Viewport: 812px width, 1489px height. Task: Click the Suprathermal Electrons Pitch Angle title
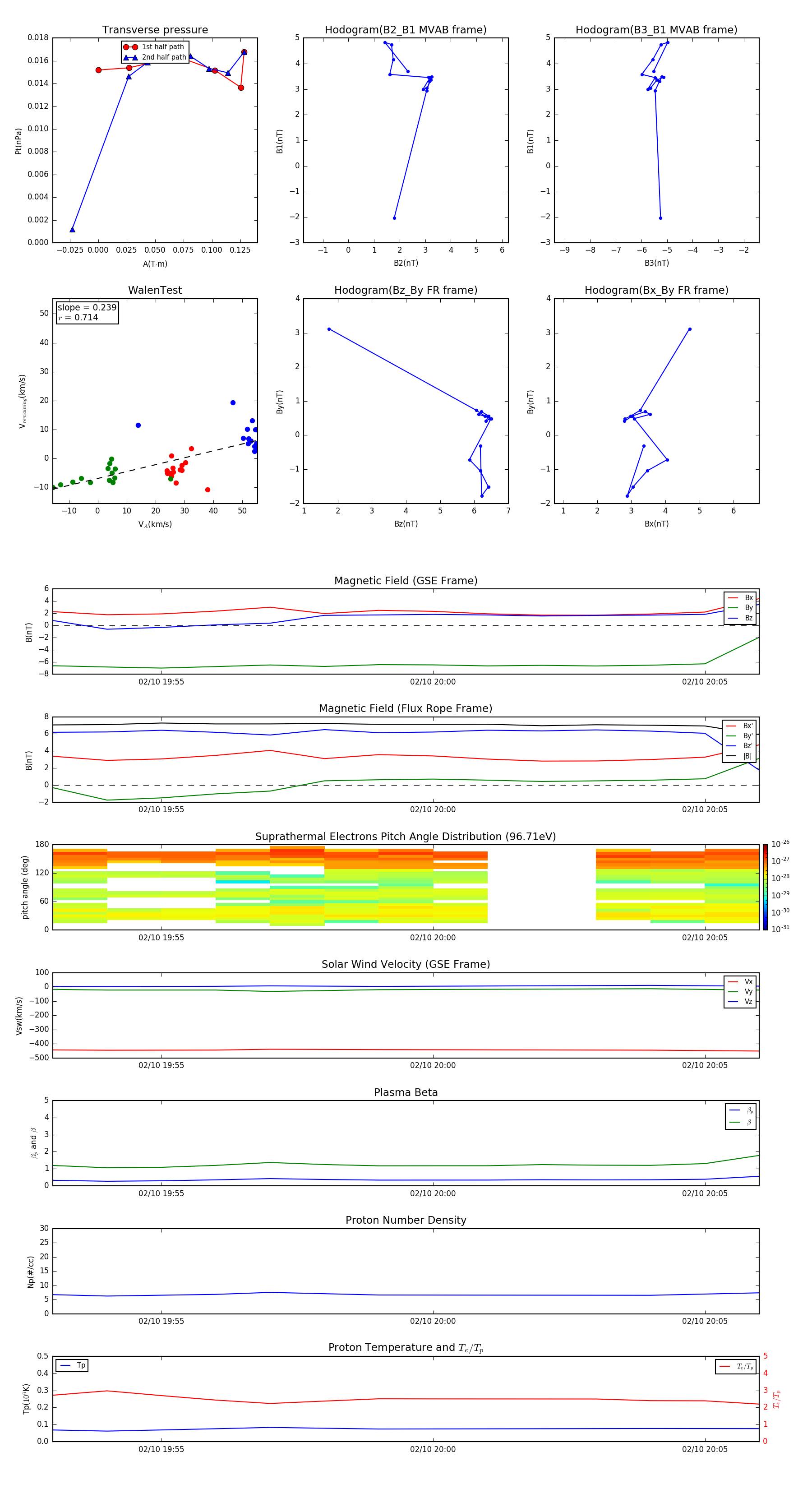(406, 837)
